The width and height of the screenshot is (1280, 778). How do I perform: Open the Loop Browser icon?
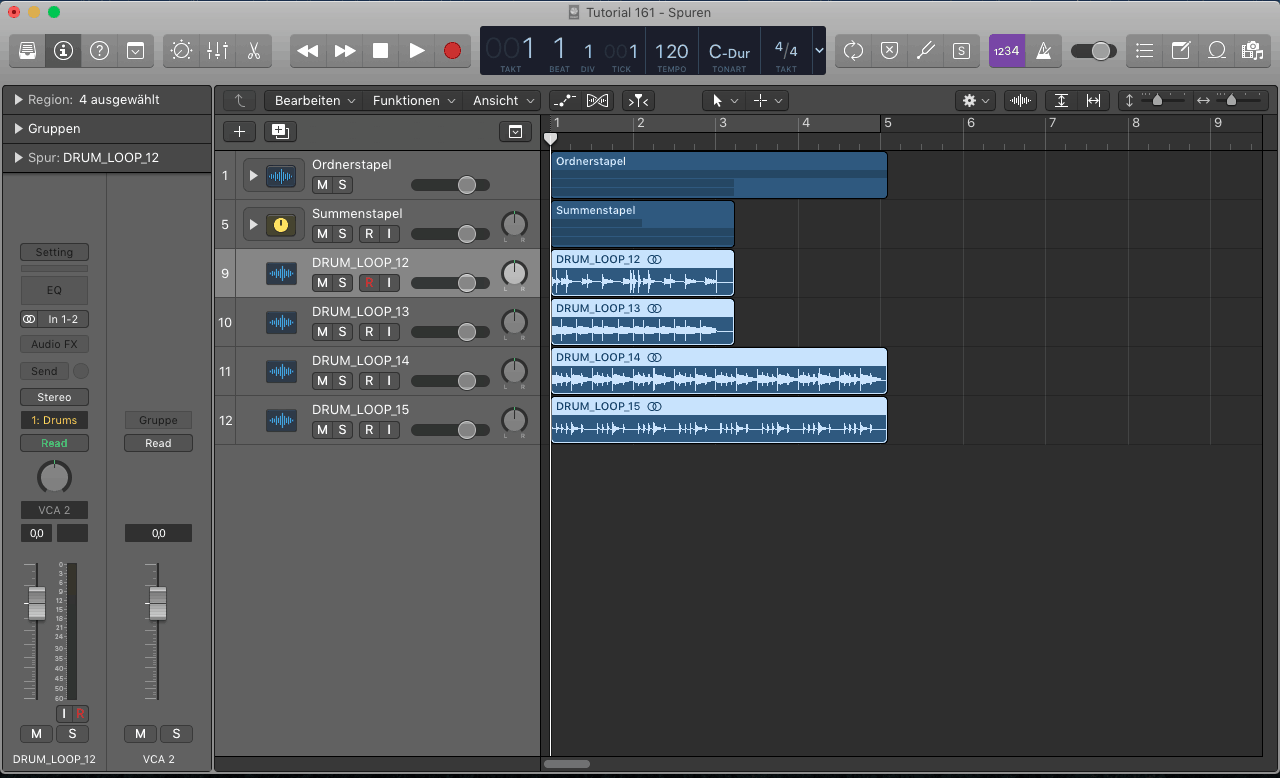point(1217,50)
